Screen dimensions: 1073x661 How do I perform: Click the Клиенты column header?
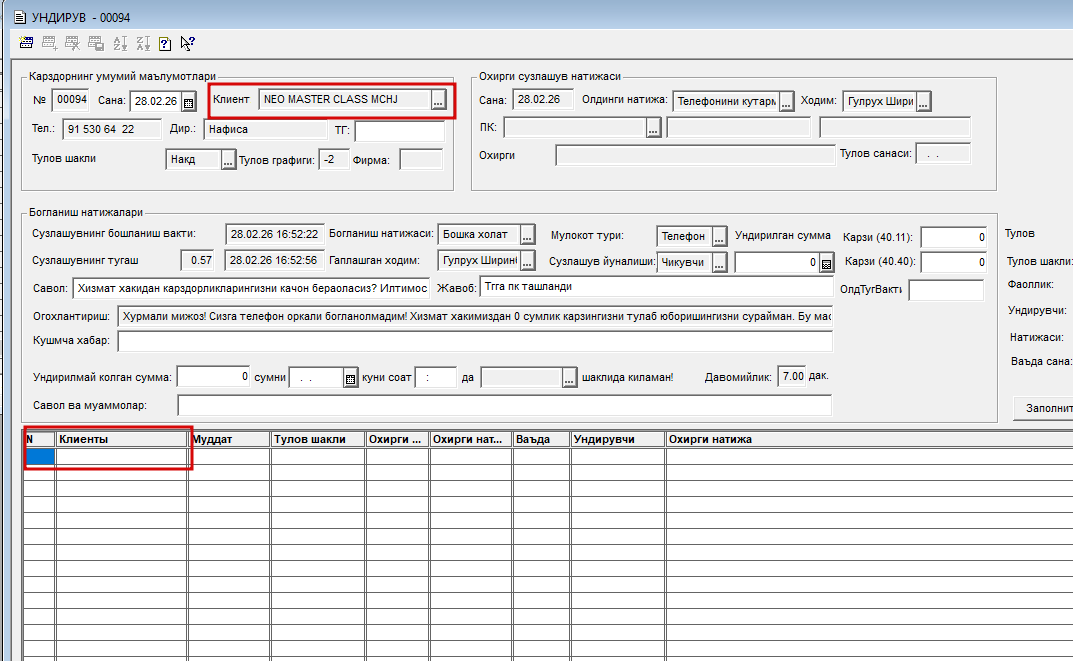(121, 439)
